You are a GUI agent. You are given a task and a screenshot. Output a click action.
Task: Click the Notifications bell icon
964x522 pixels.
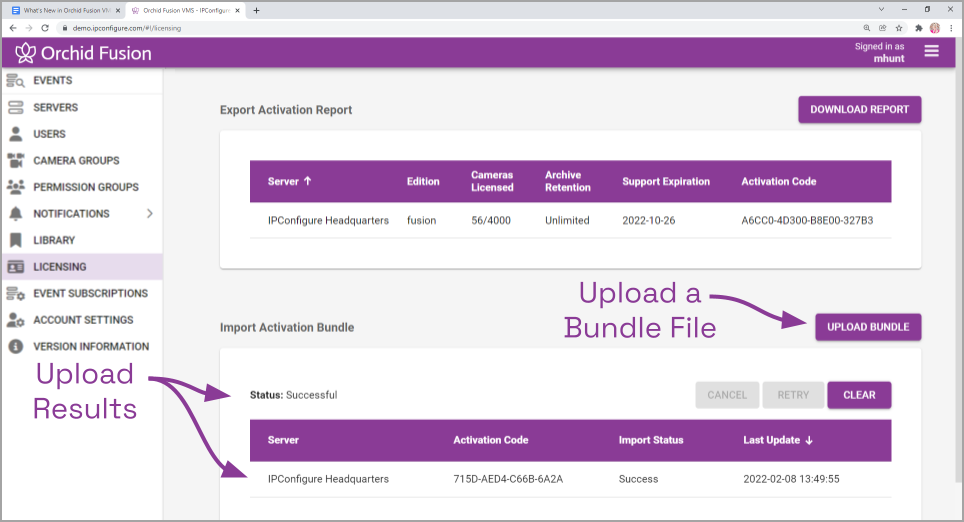pos(15,213)
